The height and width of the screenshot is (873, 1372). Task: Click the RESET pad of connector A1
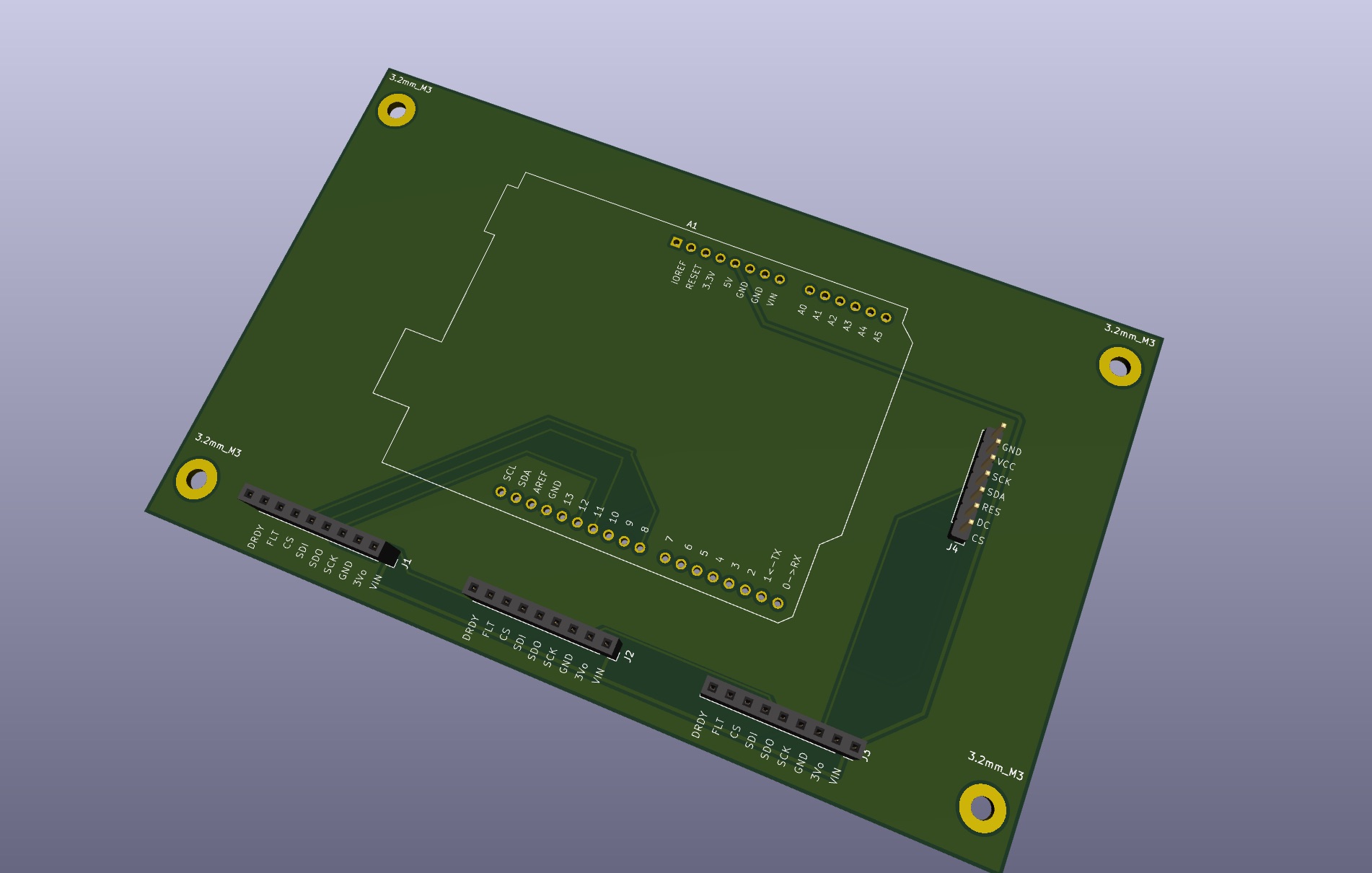[x=691, y=247]
